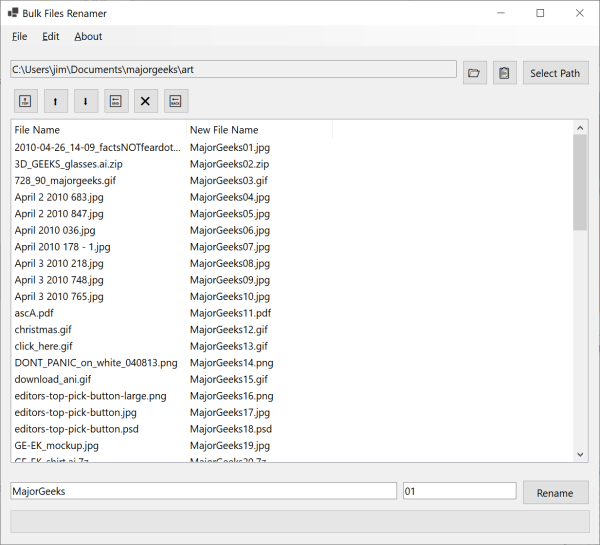Click new name MajorGeeks19.jpg
The height and width of the screenshot is (545, 600).
pos(230,446)
